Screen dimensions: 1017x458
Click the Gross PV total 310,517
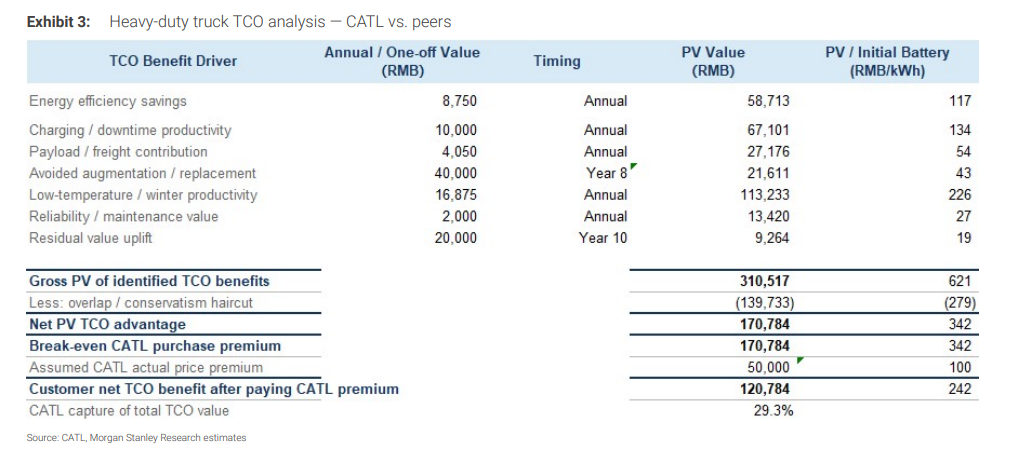click(x=763, y=282)
